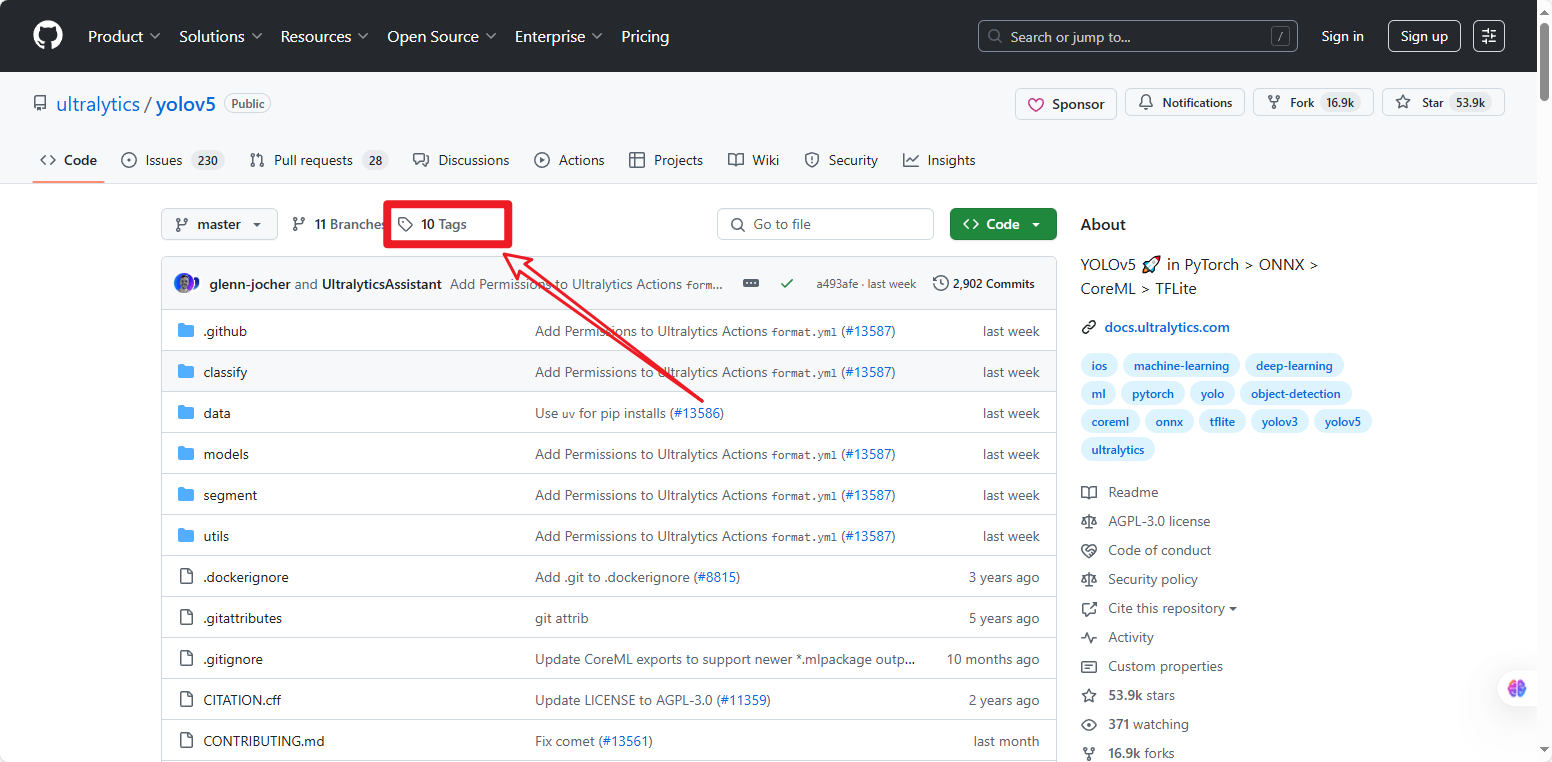View the Insights tab
Image resolution: width=1552 pixels, height=762 pixels.
[x=939, y=160]
